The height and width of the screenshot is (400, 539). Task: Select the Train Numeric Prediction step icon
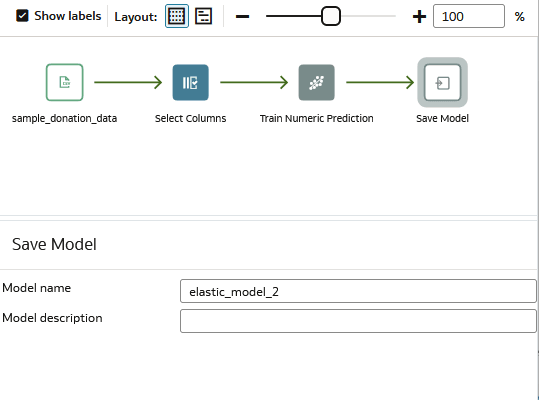317,82
